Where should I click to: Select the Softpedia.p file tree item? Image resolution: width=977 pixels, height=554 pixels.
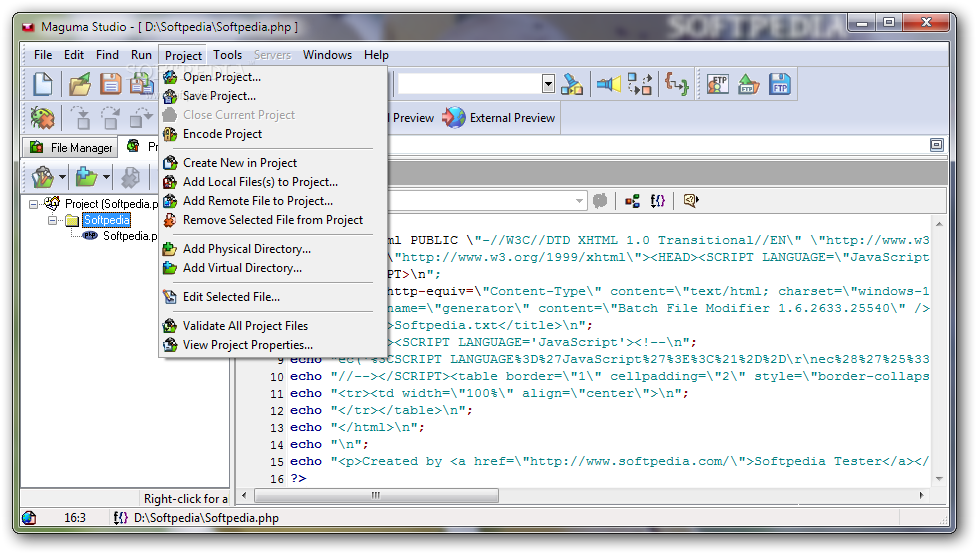click(x=130, y=236)
